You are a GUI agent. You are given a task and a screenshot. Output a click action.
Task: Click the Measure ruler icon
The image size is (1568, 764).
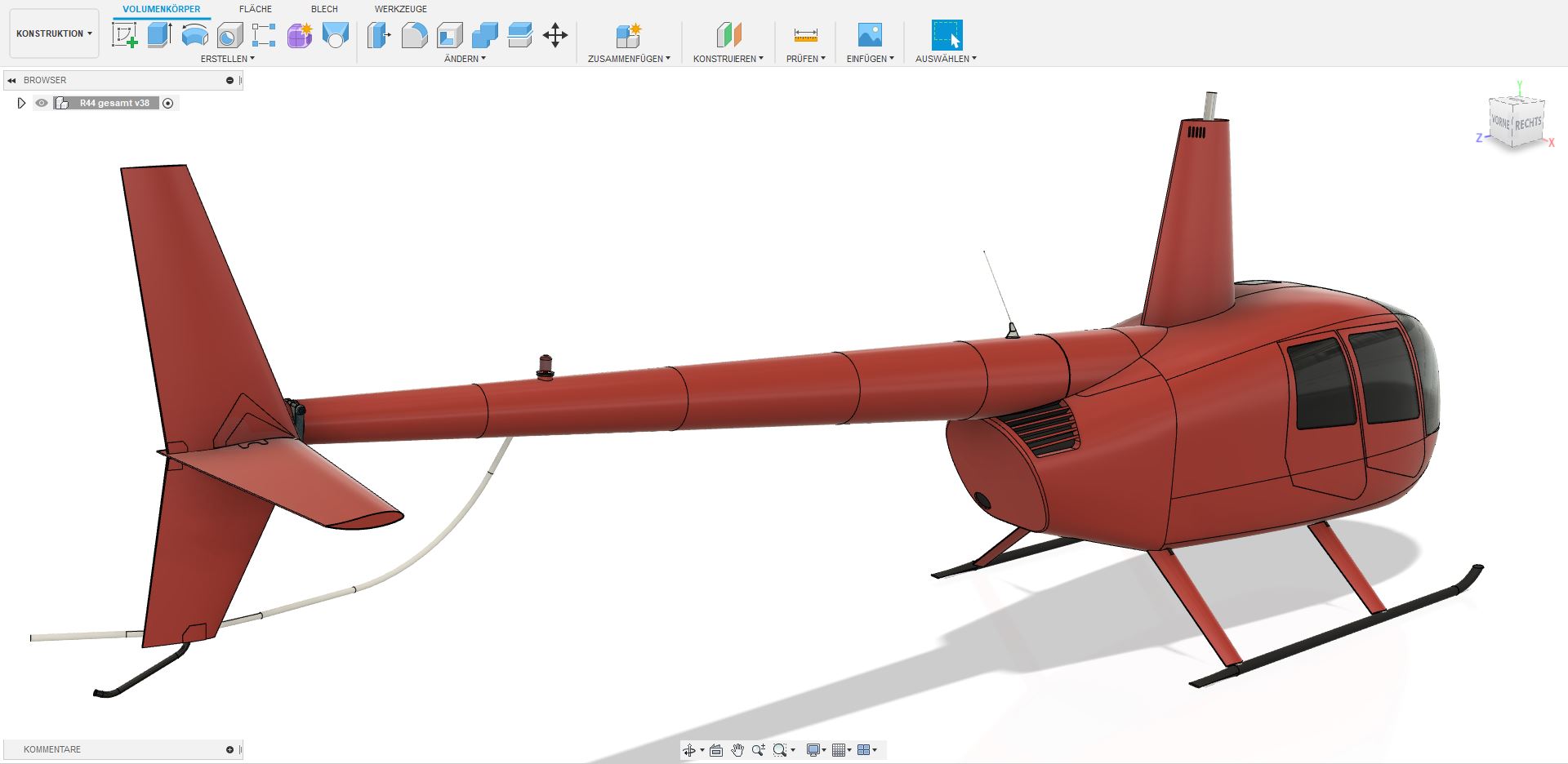805,35
